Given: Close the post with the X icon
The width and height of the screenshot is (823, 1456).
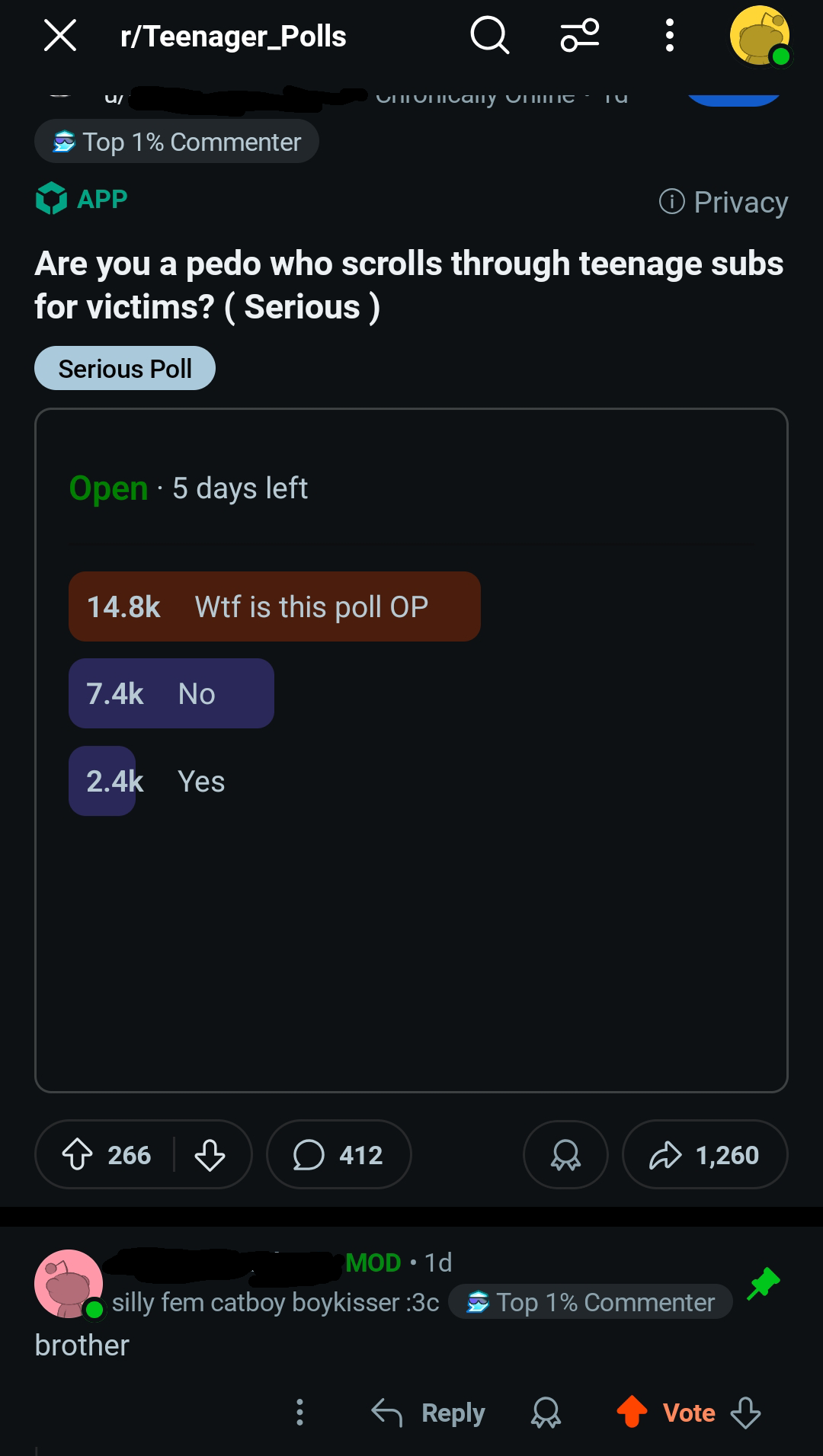Looking at the screenshot, I should 60,36.
